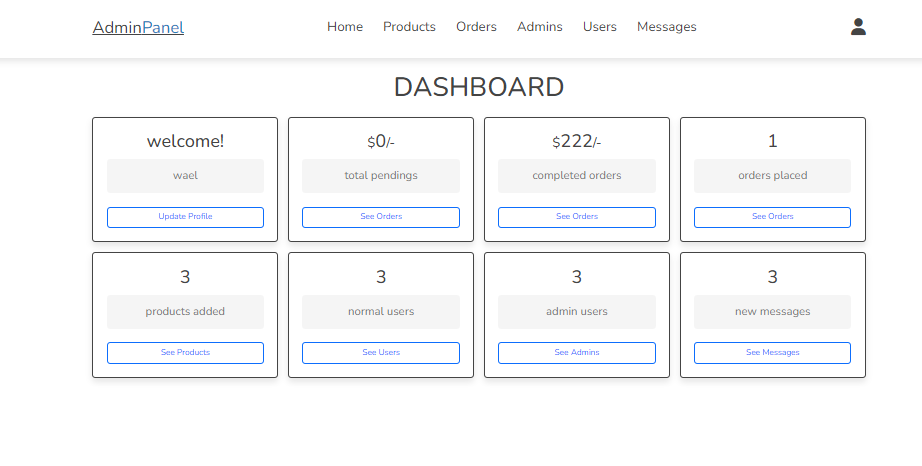922x466 pixels.
Task: Click the number above normal users
Action: click(381, 277)
